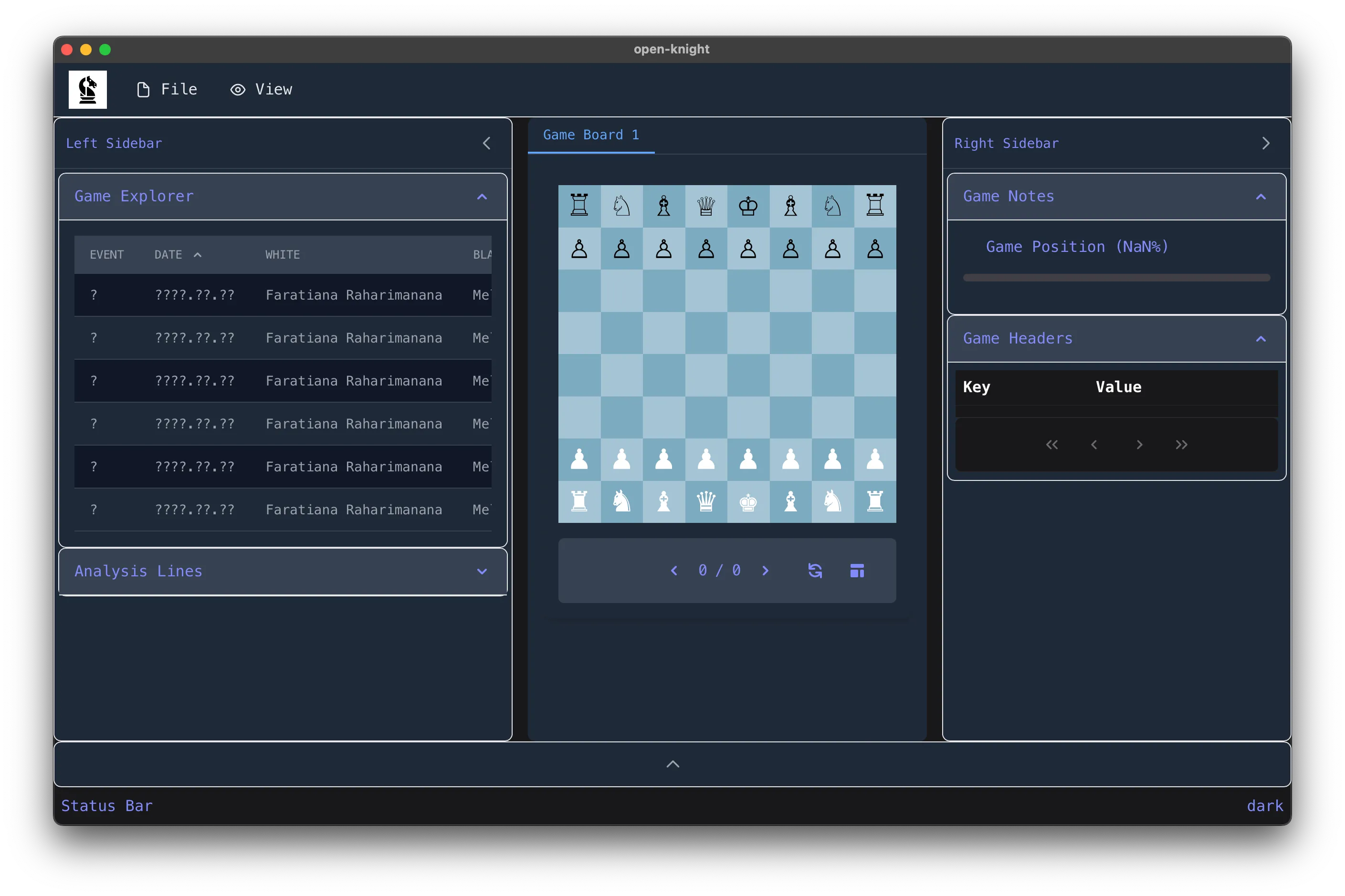The height and width of the screenshot is (896, 1345).
Task: Select the board flip/refresh icon below the chessboard
Action: click(815, 570)
